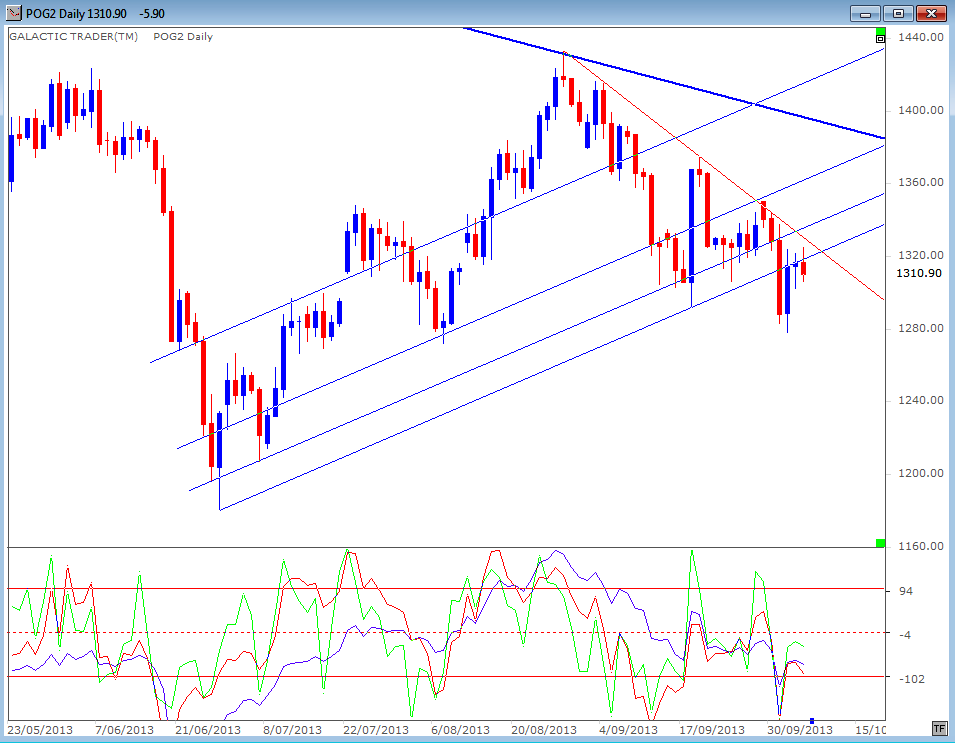Click the chart window icon in title bar
The height and width of the screenshot is (743, 955).
pyautogui.click(x=13, y=13)
